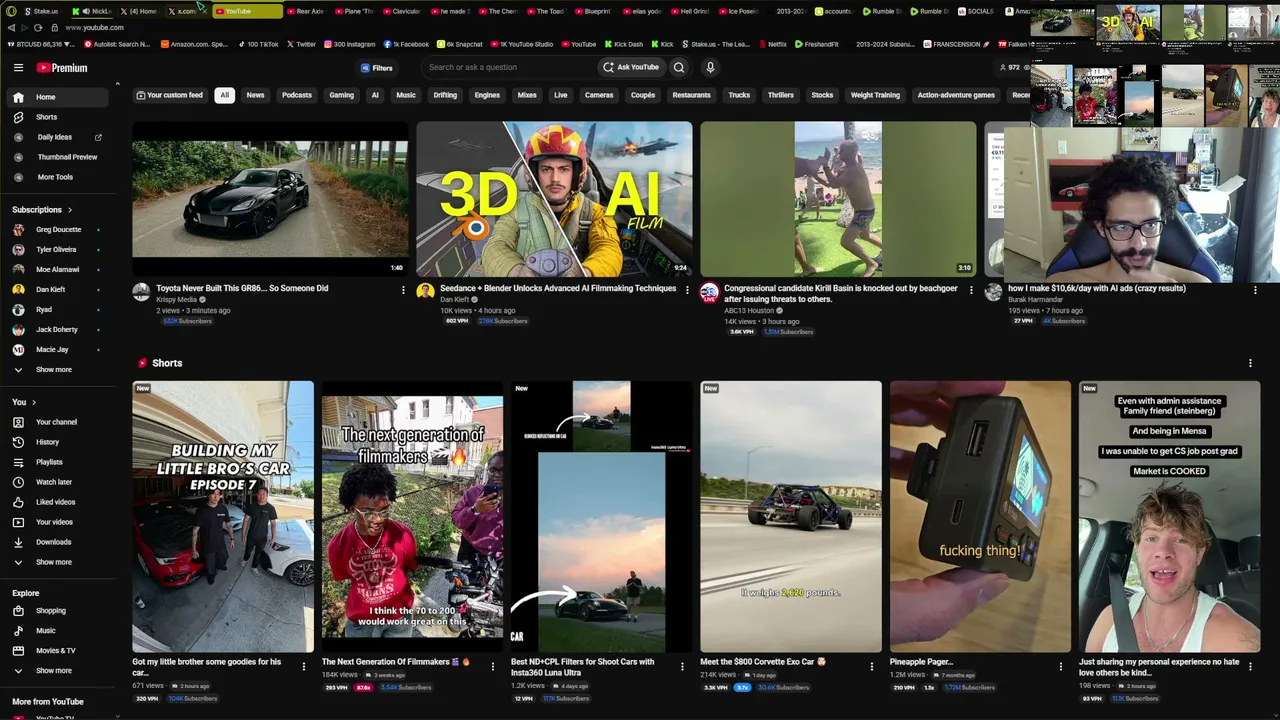Open the Market is COOKED short
This screenshot has width=1280, height=720.
pyautogui.click(x=1169, y=517)
